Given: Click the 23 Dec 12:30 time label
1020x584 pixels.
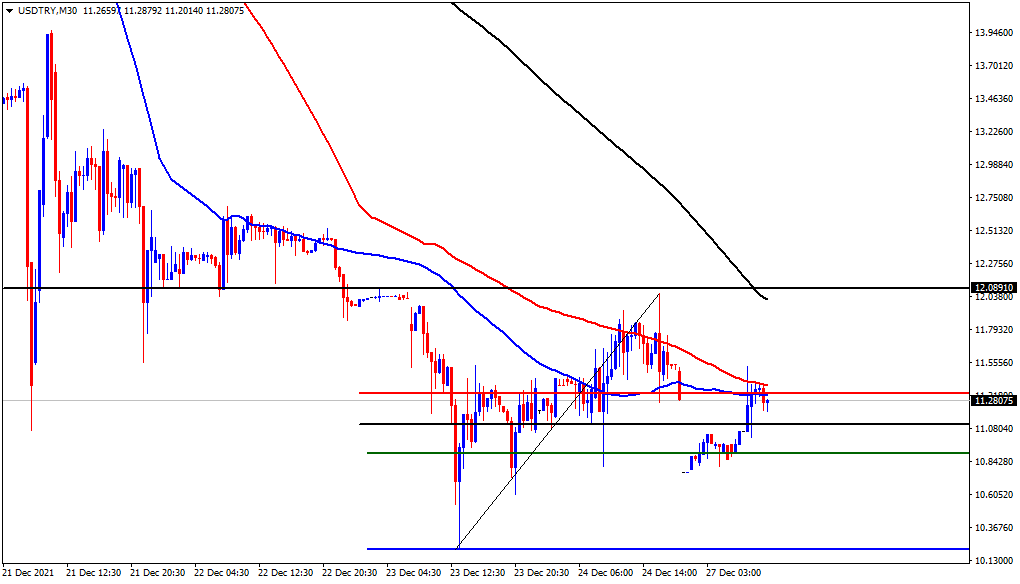Looking at the screenshot, I should [x=478, y=573].
